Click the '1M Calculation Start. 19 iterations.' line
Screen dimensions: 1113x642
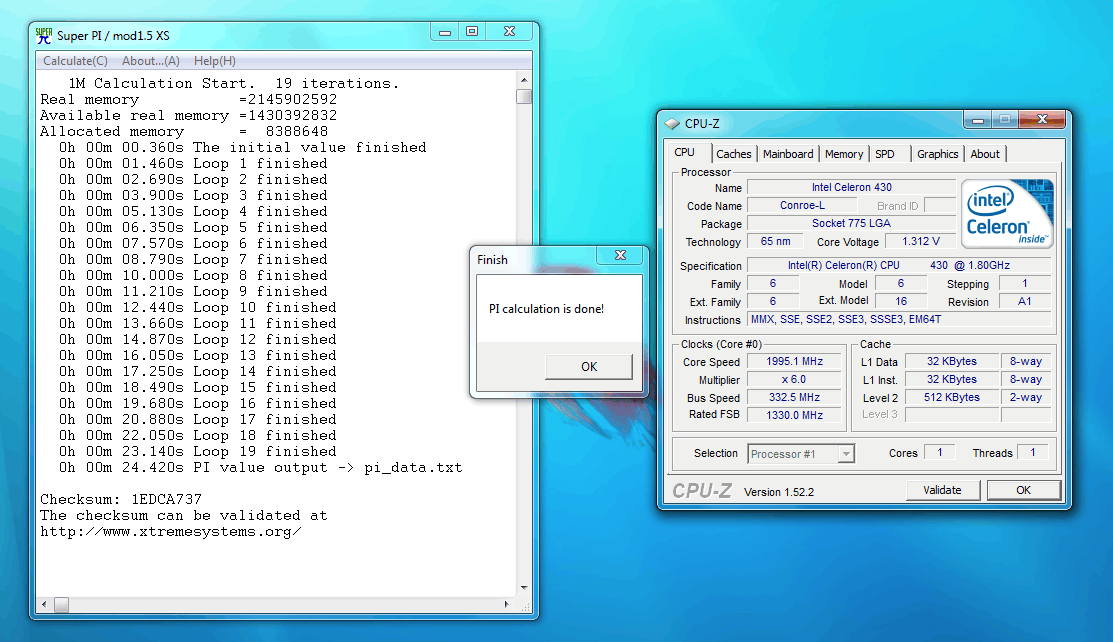tap(234, 84)
